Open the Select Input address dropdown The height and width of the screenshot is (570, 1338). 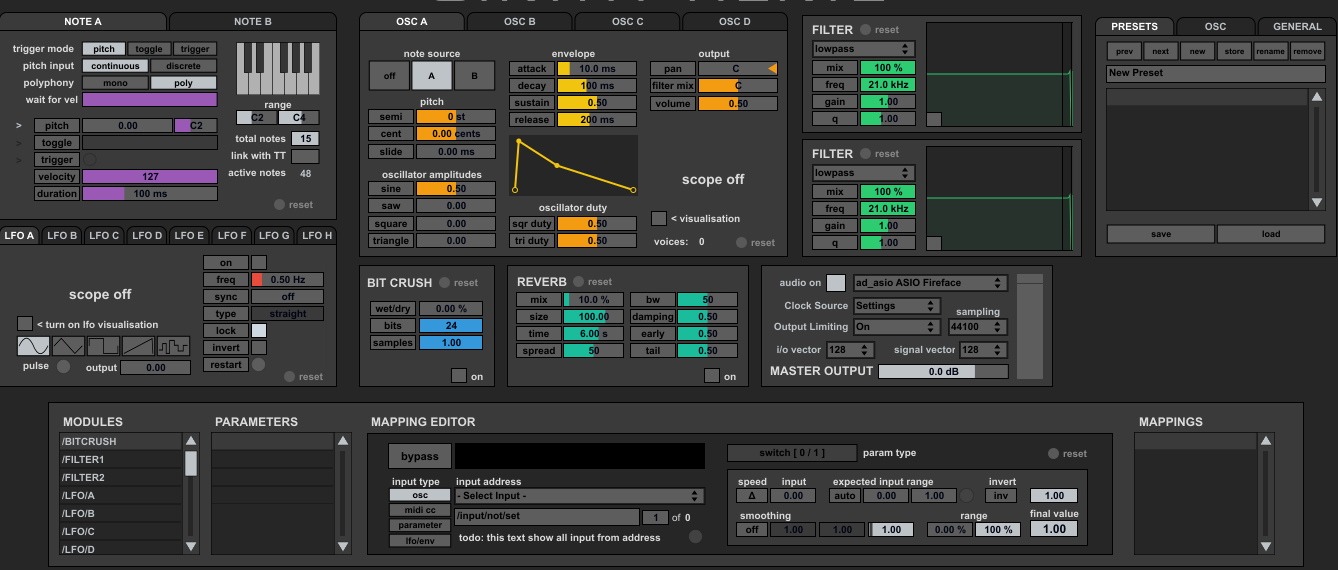pyautogui.click(x=579, y=496)
